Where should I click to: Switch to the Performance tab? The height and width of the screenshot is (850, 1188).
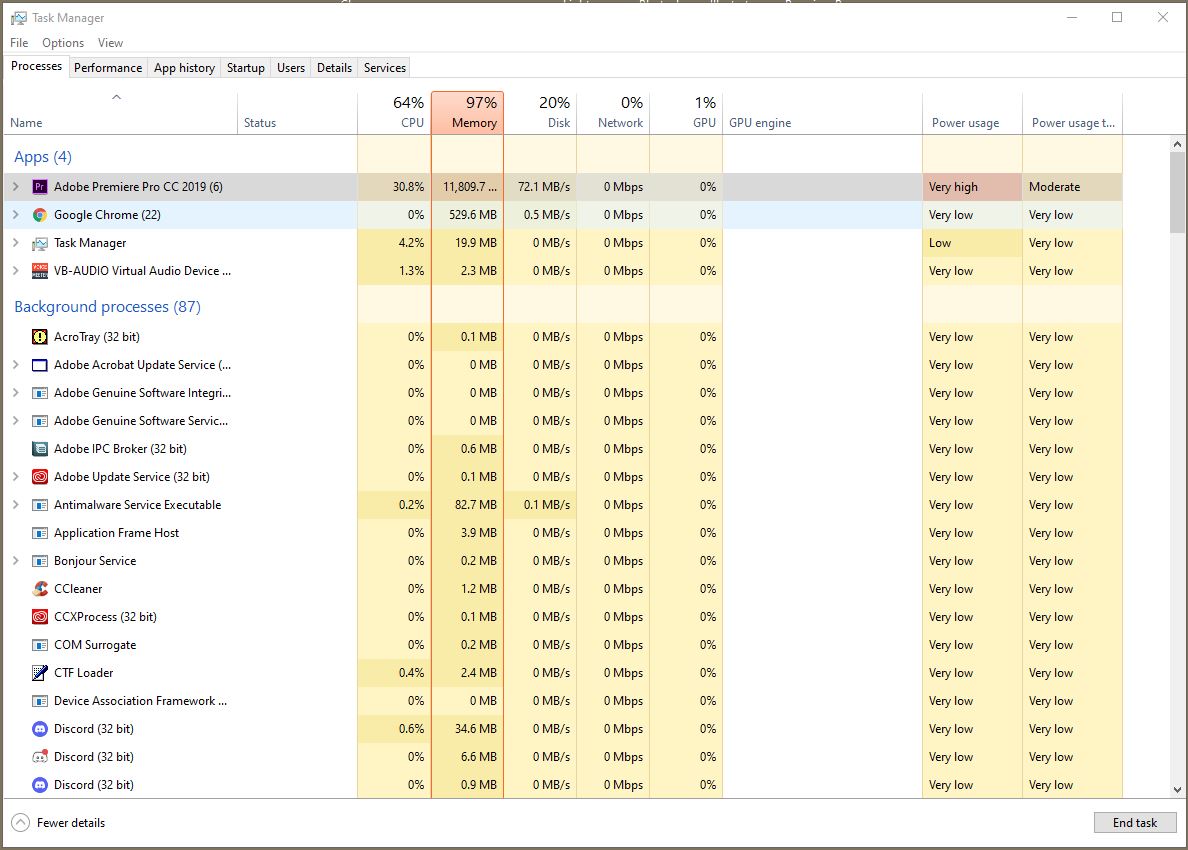point(108,68)
